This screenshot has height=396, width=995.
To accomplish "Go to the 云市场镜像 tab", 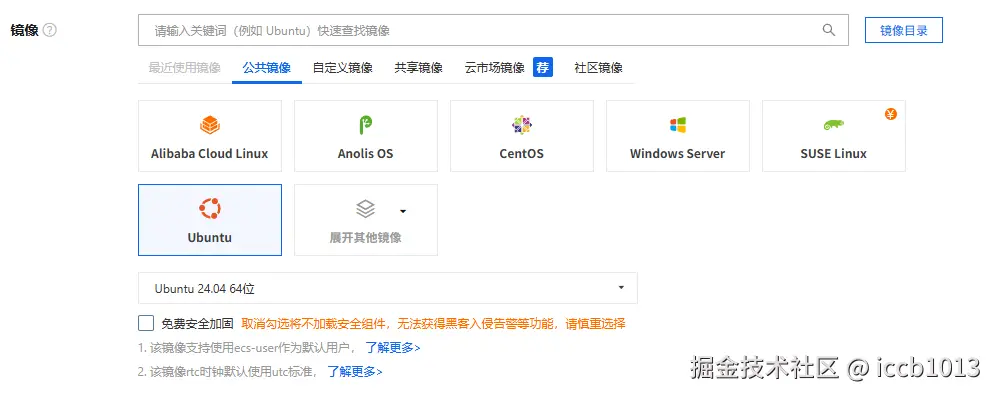I will (x=494, y=68).
